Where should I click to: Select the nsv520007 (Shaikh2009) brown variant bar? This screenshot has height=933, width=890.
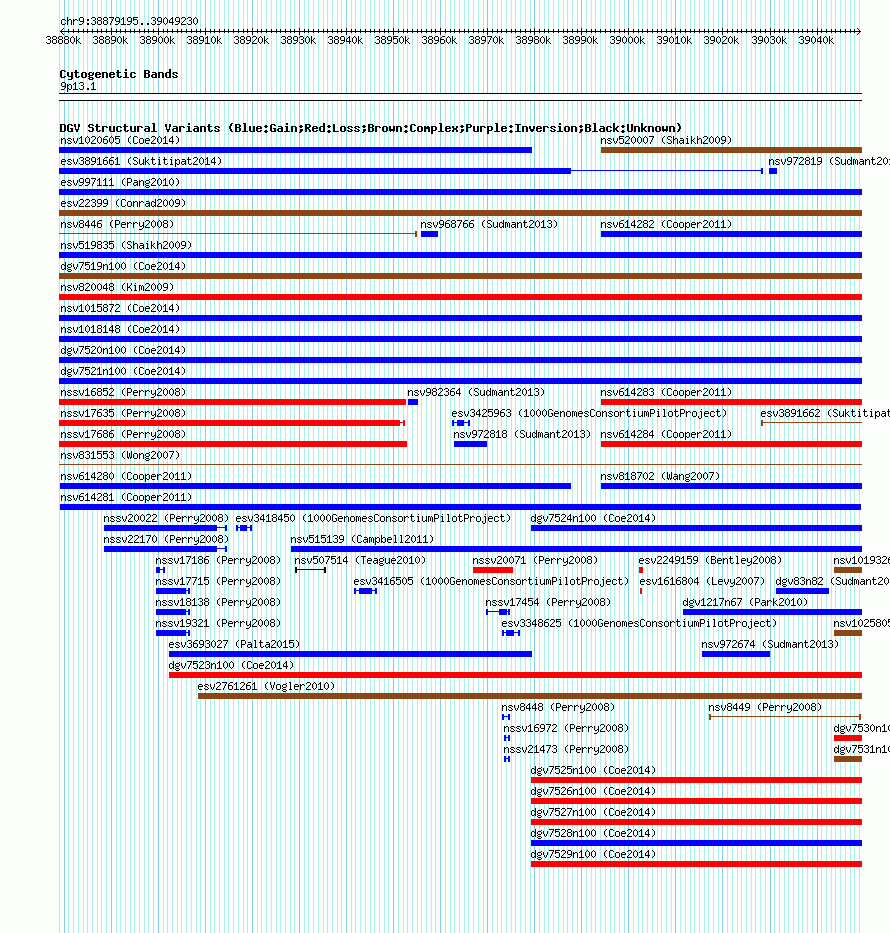pos(731,150)
